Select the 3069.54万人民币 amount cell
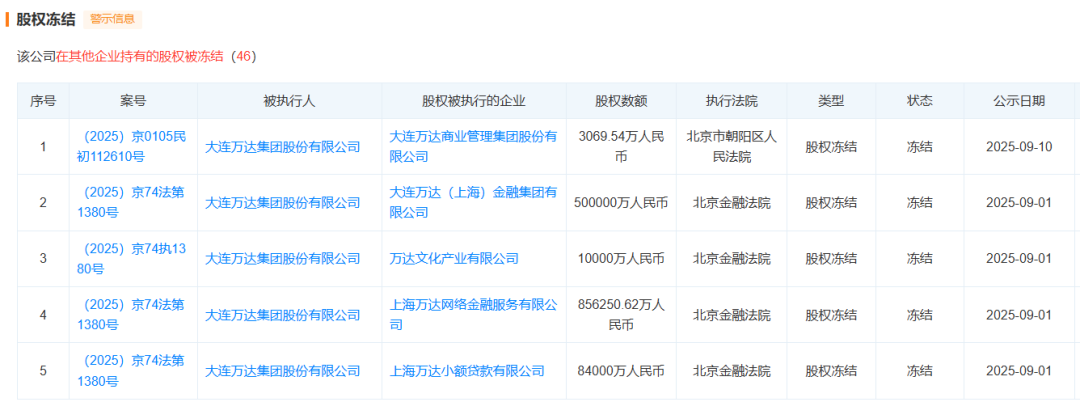 [621, 147]
